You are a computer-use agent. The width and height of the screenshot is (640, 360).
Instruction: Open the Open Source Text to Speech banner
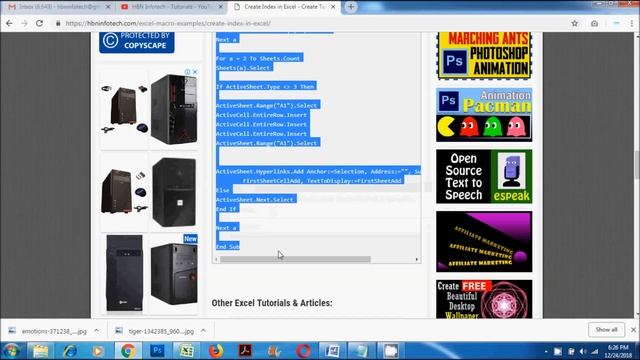484,176
